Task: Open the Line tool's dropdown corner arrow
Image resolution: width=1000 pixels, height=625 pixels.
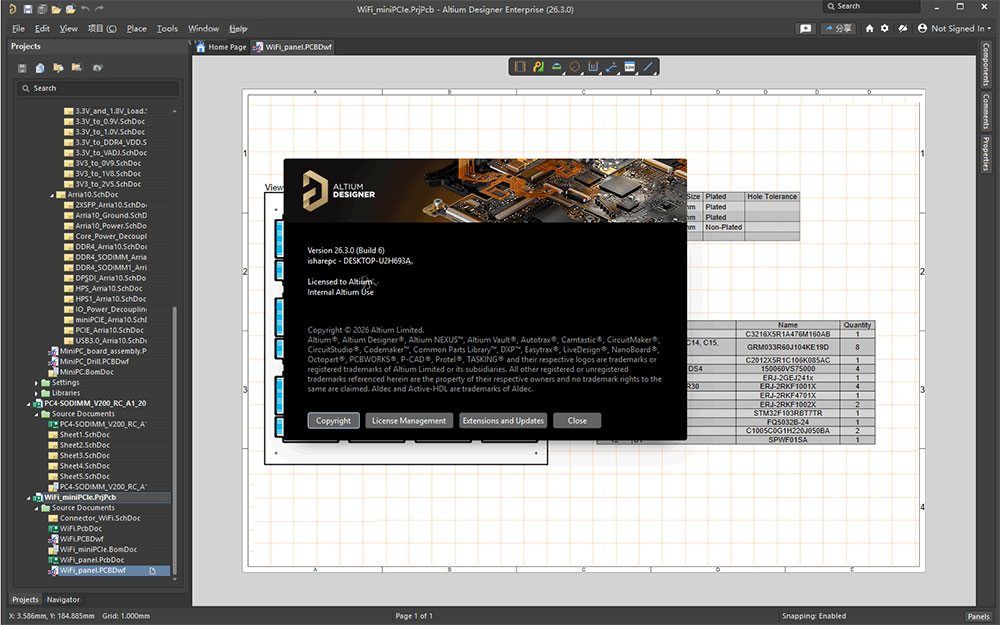Action: click(x=655, y=74)
